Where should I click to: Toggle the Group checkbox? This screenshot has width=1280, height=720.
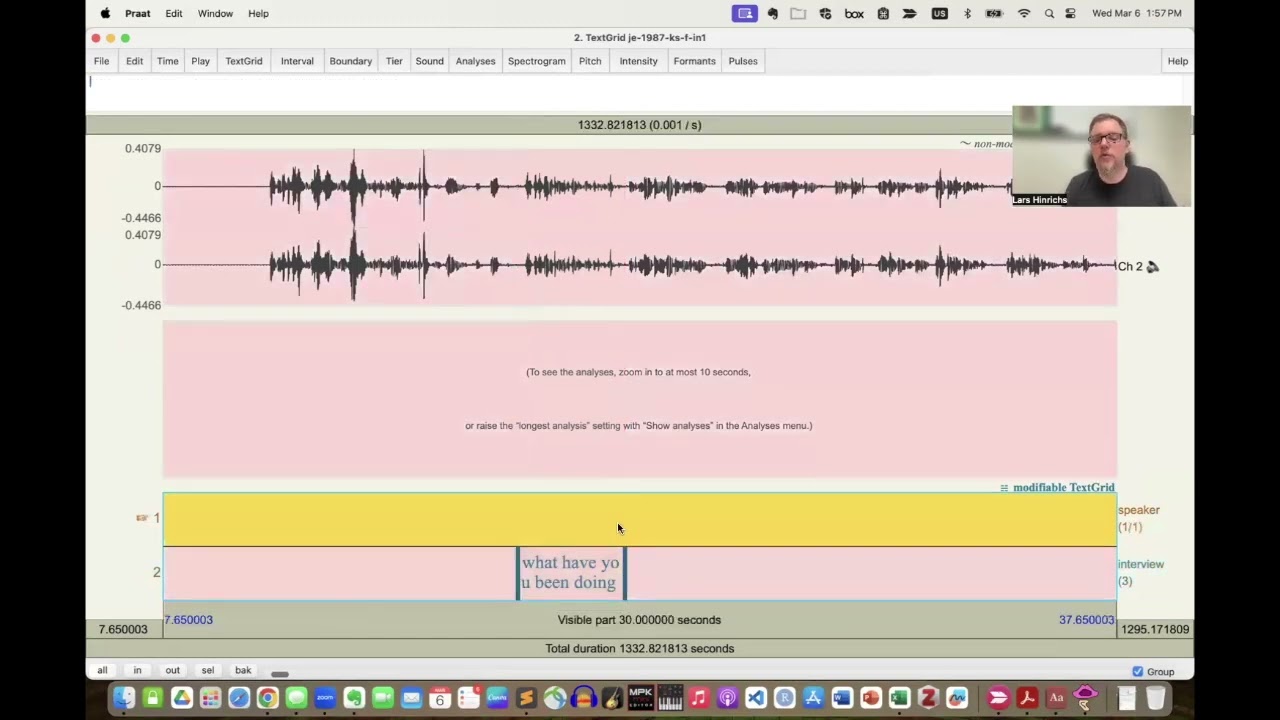click(x=1137, y=671)
